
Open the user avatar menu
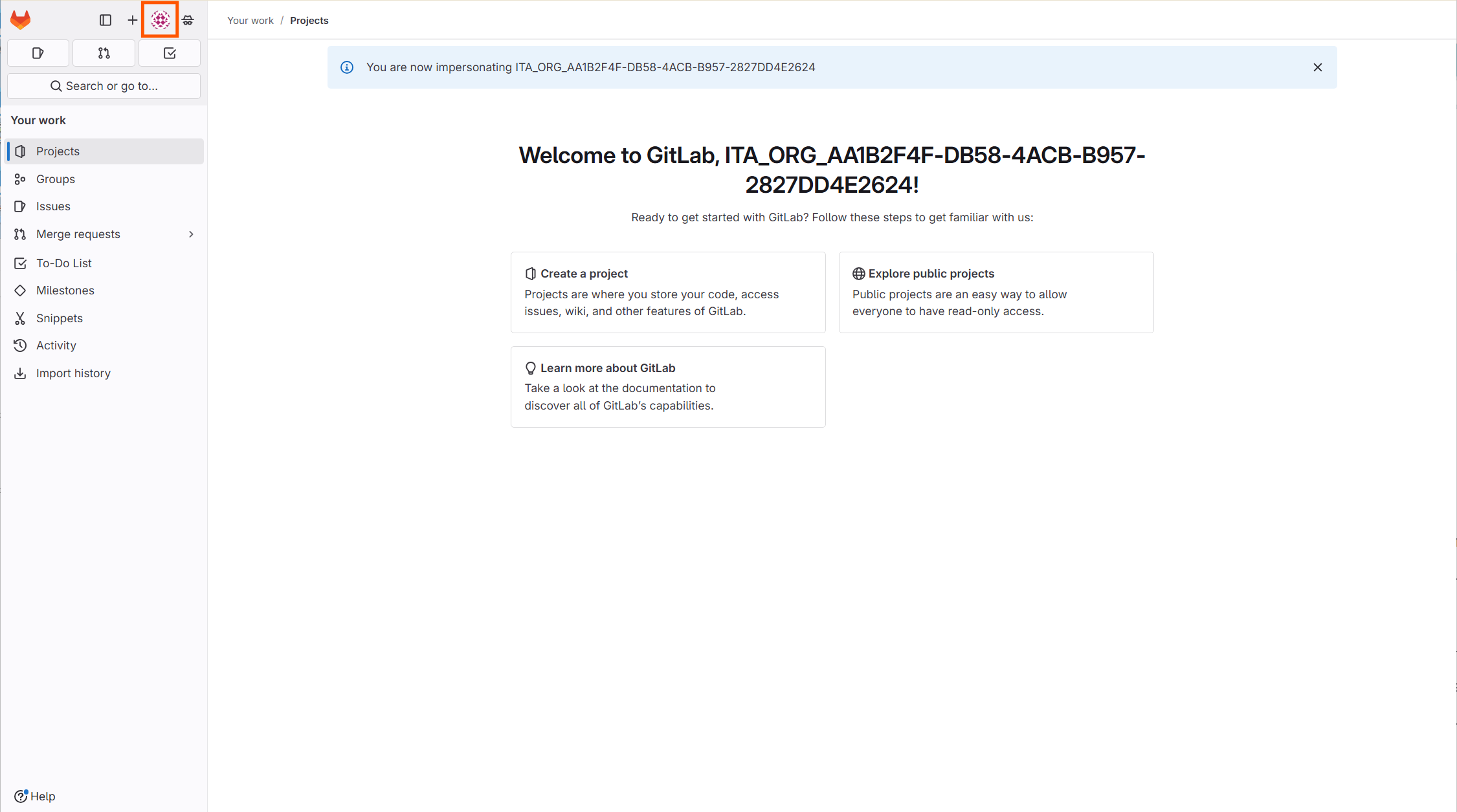pyautogui.click(x=160, y=20)
